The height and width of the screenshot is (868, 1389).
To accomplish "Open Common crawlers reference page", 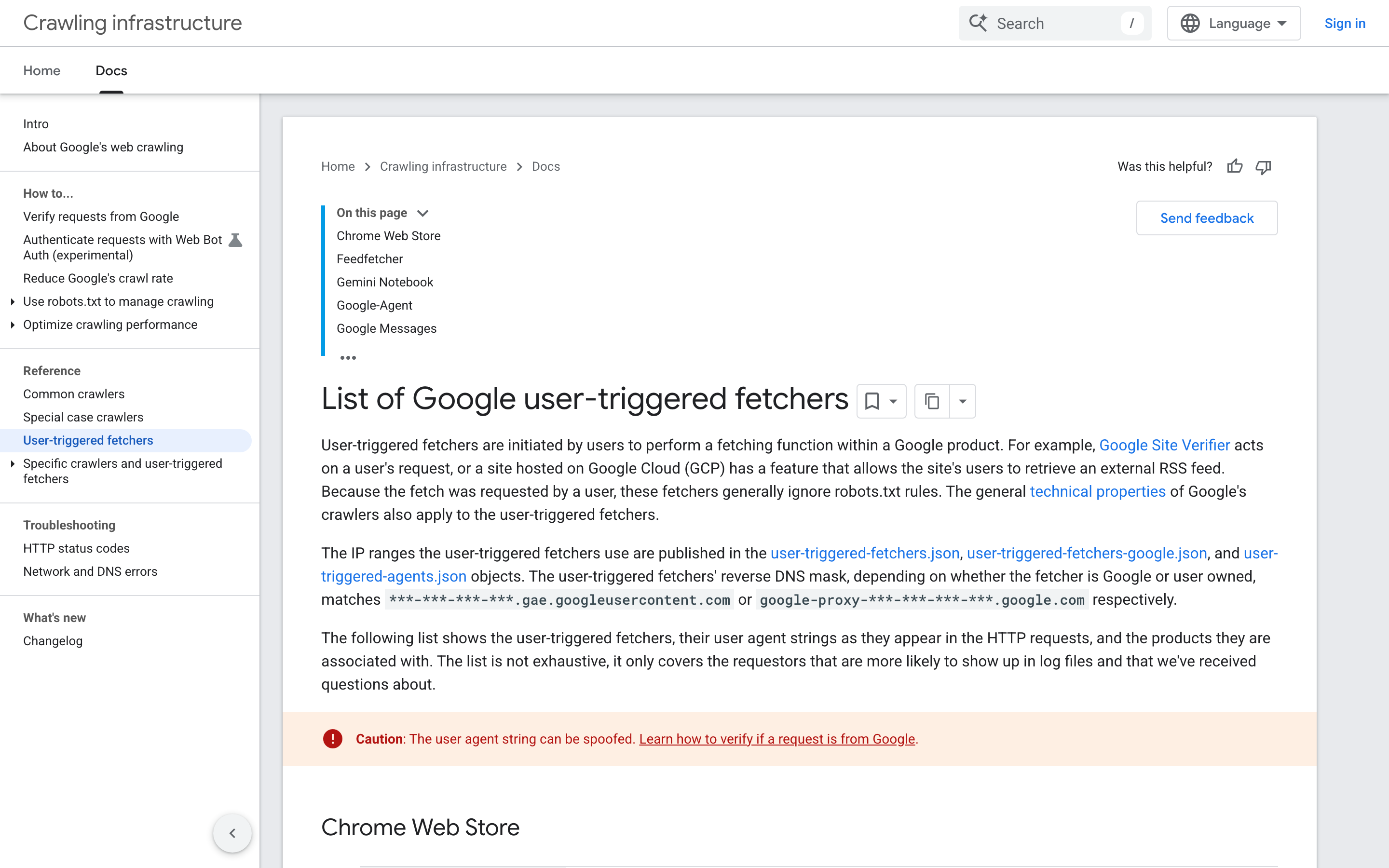I will tap(74, 394).
